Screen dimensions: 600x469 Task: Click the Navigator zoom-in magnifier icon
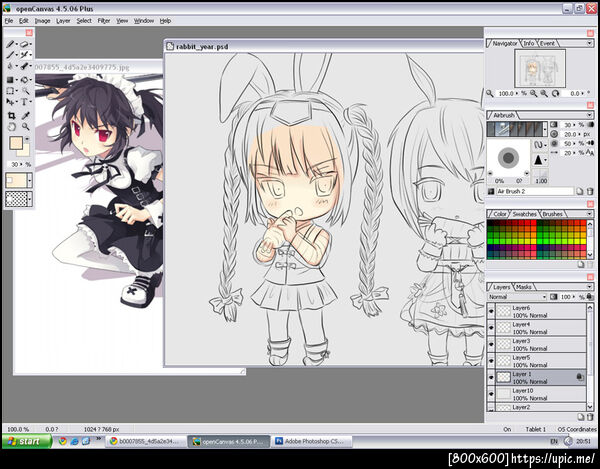click(544, 93)
